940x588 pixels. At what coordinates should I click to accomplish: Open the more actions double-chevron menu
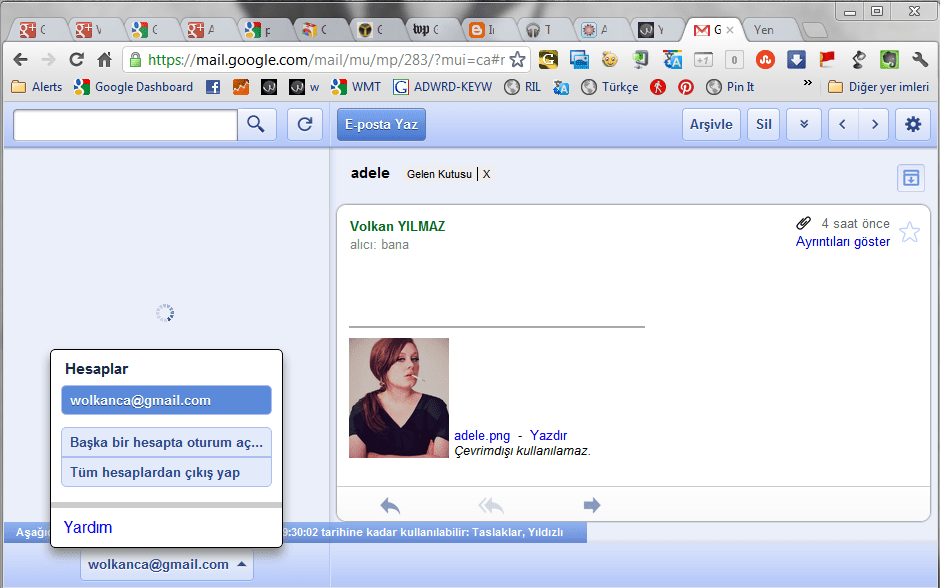point(803,124)
